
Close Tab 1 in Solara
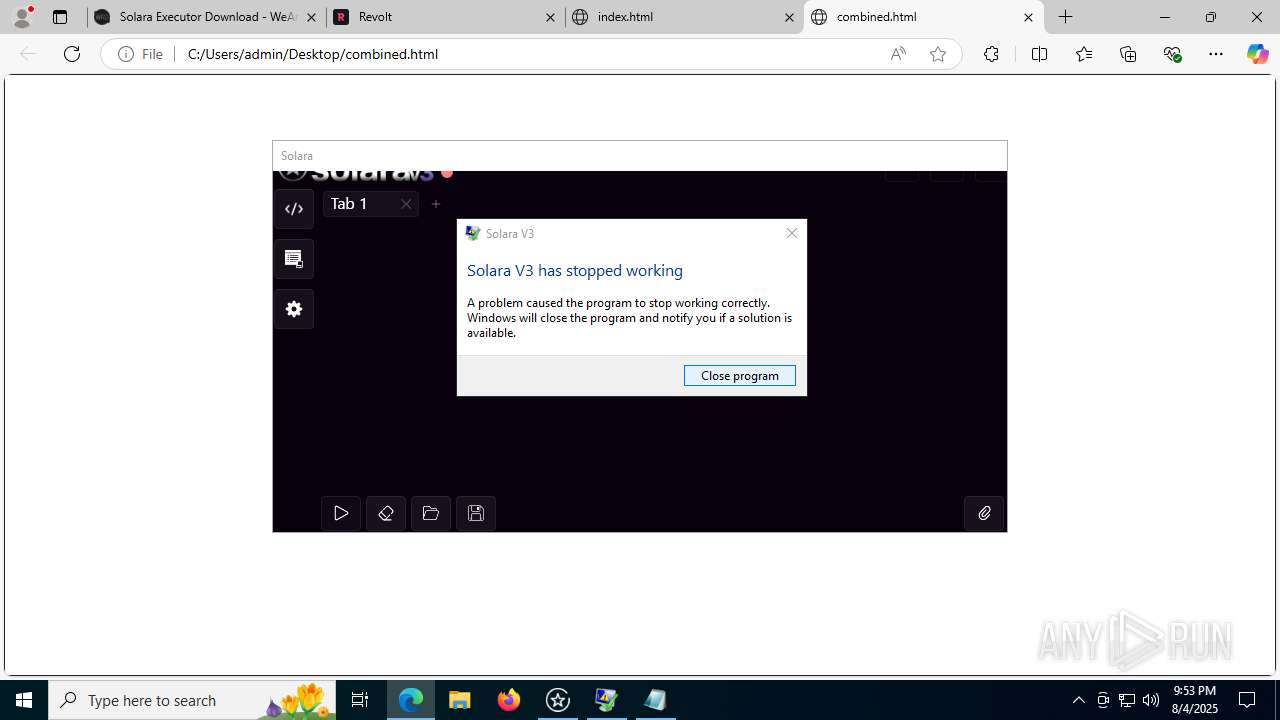(x=406, y=204)
